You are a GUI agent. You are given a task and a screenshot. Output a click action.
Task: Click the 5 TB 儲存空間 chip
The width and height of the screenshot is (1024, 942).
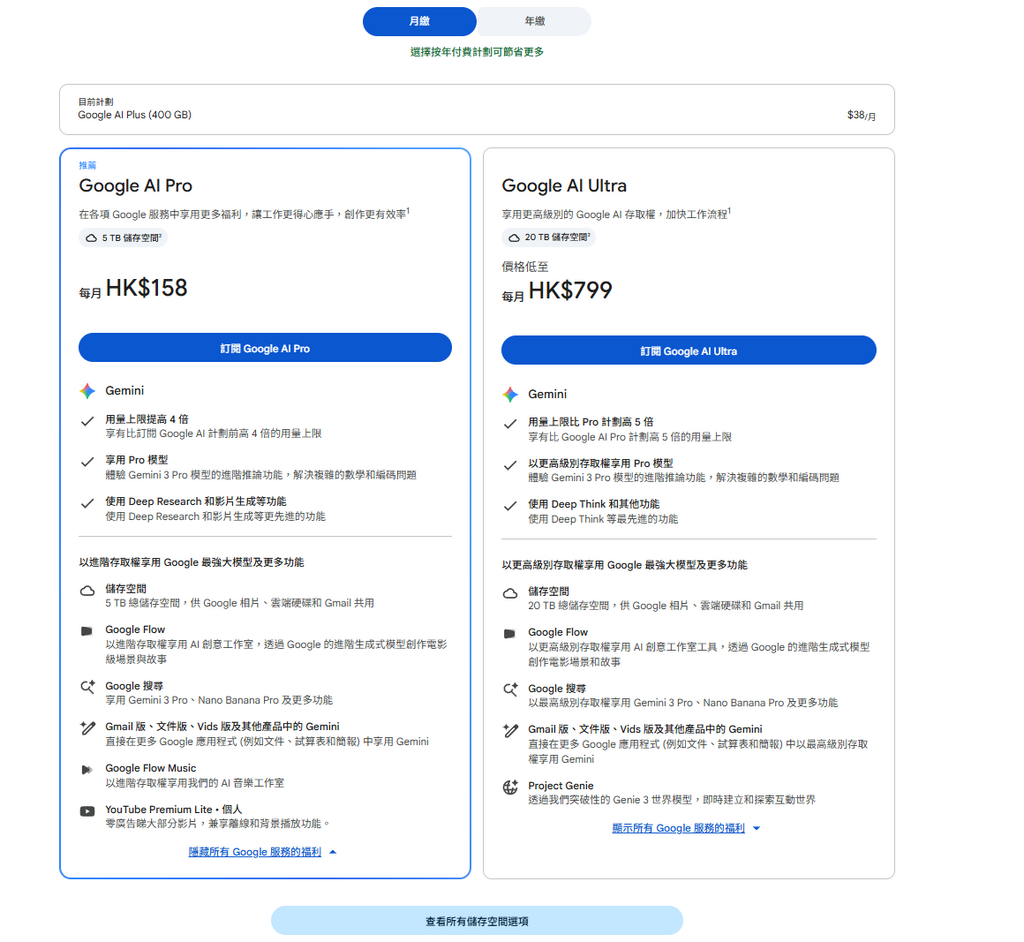coord(123,238)
